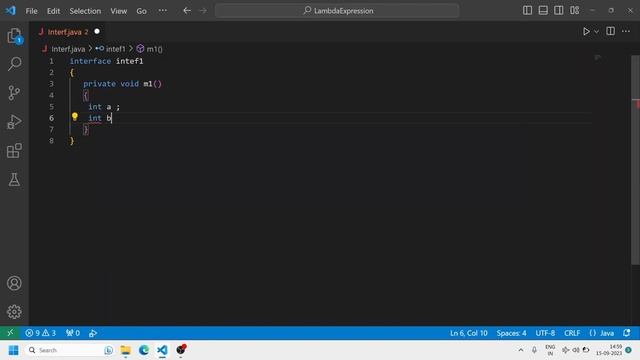
Task: Open the Explorer view in activity bar
Action: click(14, 36)
